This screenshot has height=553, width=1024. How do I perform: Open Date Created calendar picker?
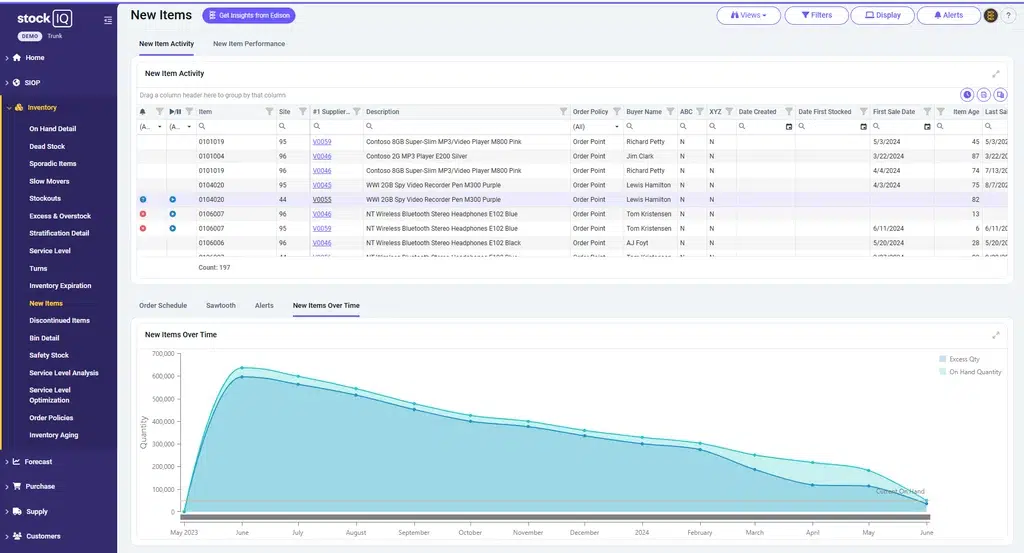(789, 127)
